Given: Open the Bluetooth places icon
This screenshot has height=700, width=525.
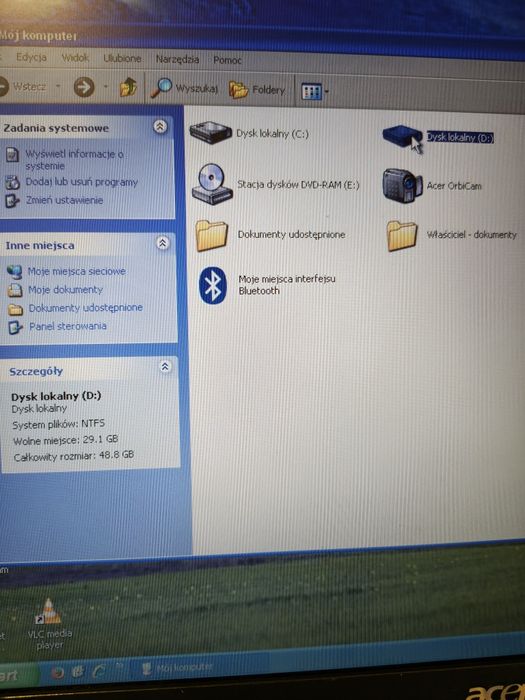Looking at the screenshot, I should [x=212, y=286].
